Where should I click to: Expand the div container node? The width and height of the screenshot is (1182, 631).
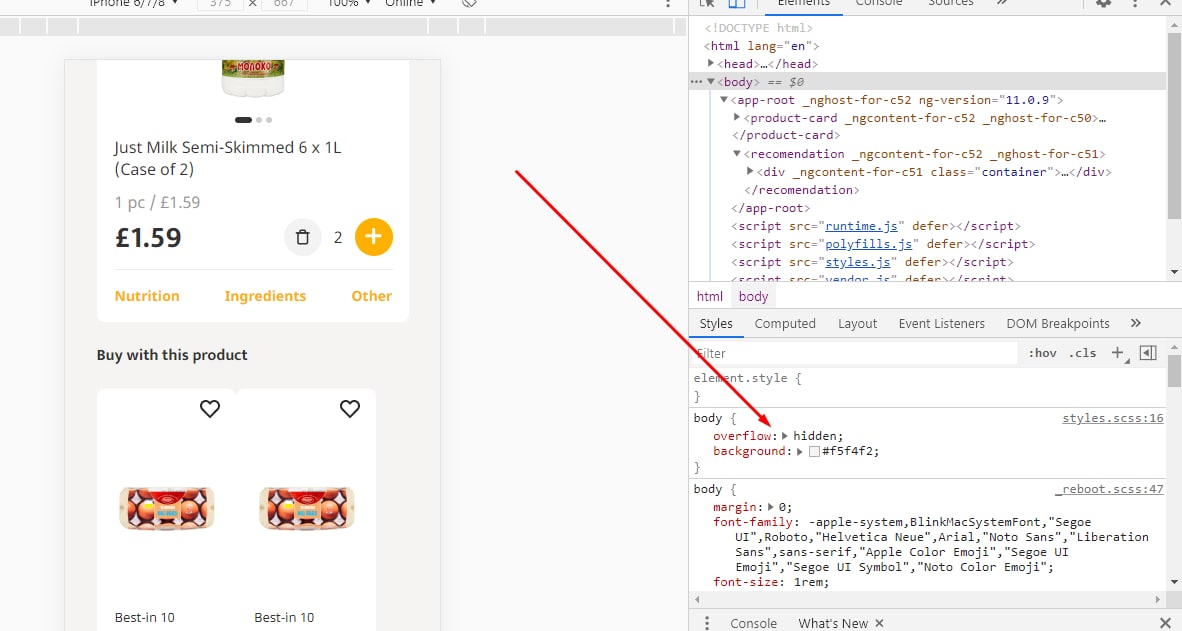point(750,172)
